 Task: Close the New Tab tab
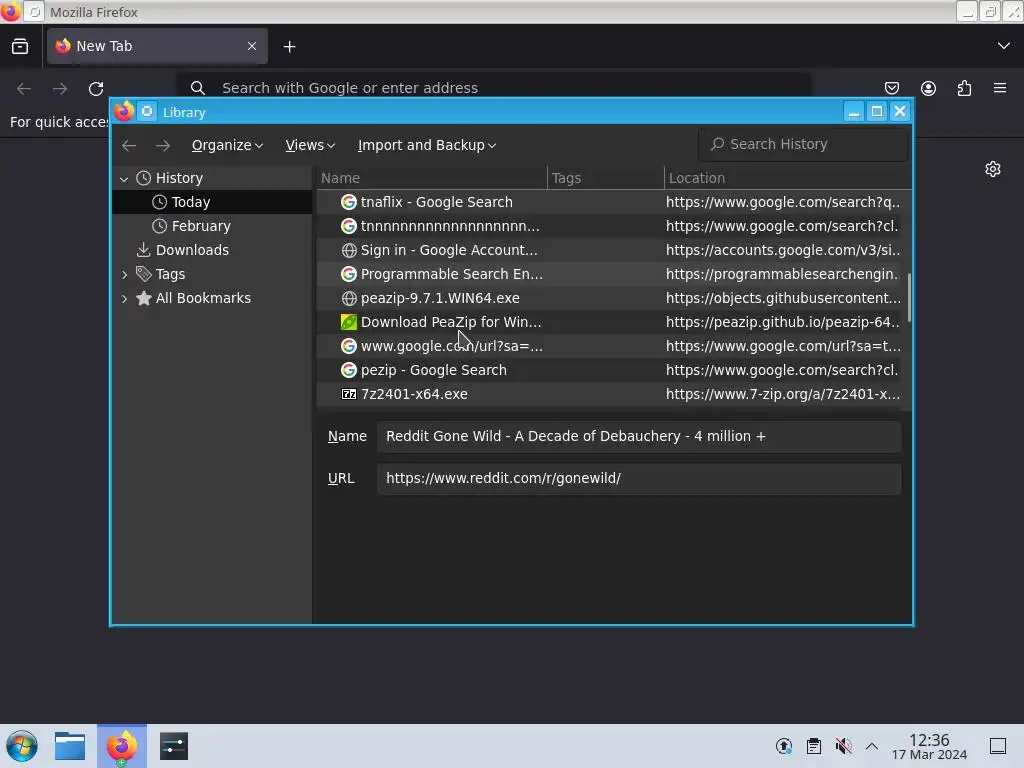click(251, 46)
